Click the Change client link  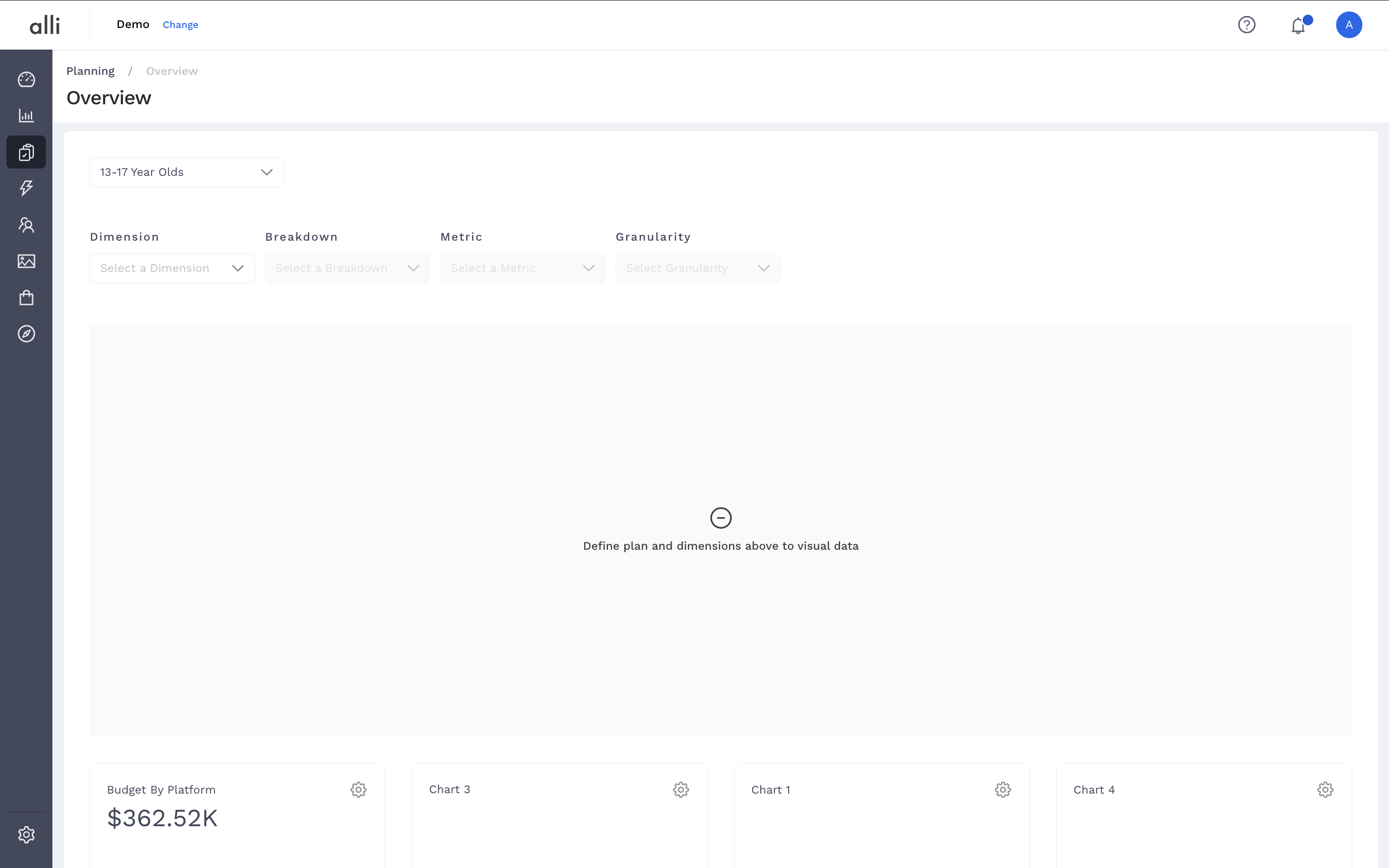(180, 25)
